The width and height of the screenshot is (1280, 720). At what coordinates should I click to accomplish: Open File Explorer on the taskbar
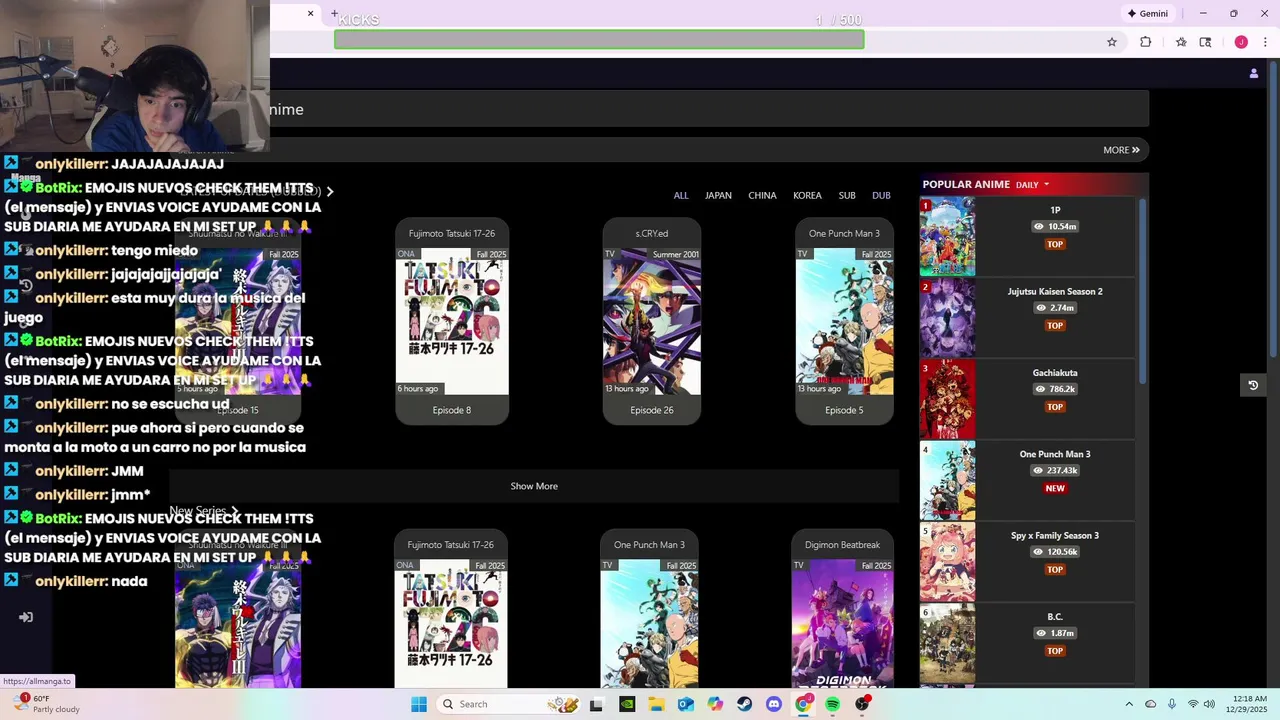click(x=656, y=704)
